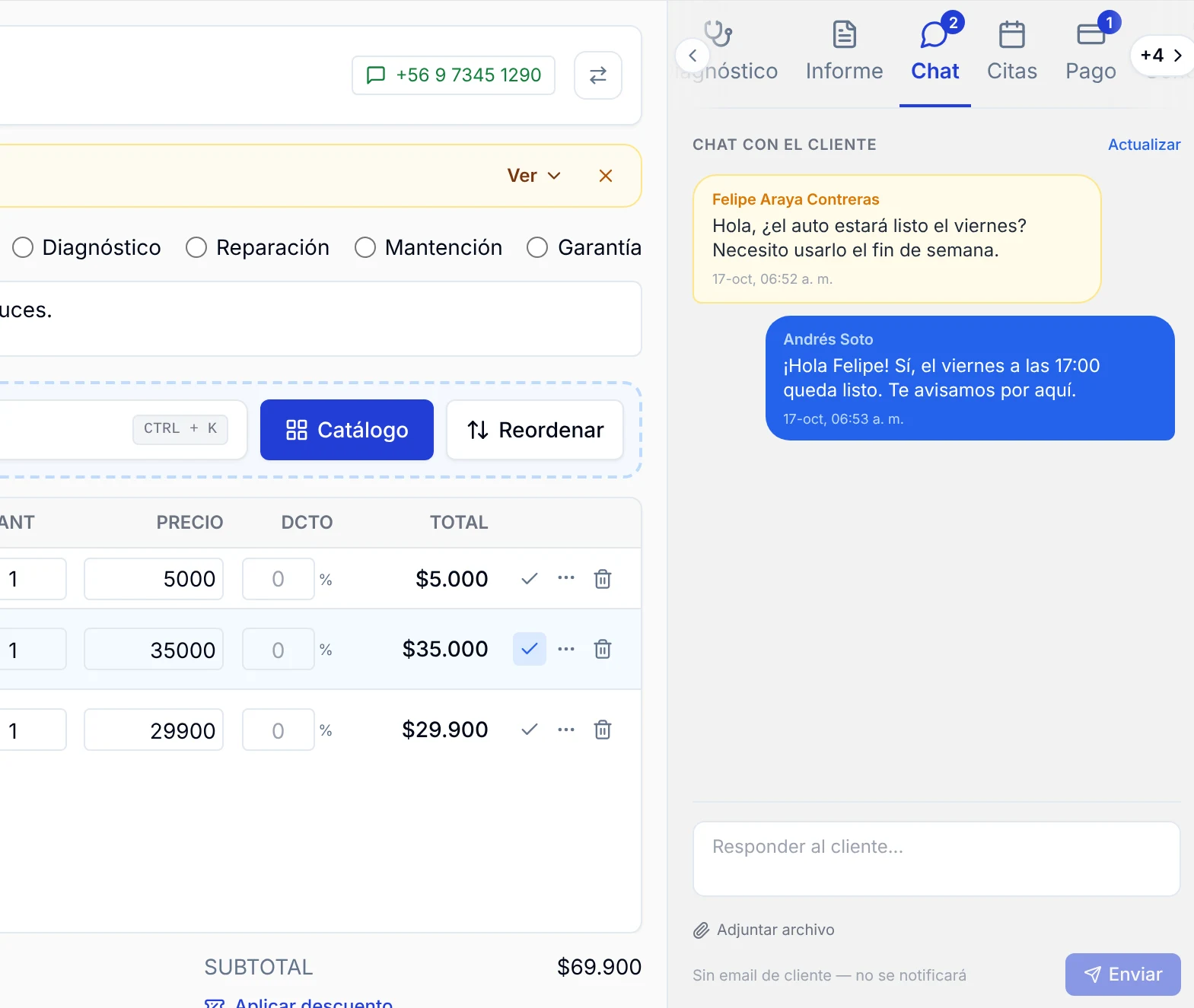1194x1008 pixels.
Task: Toggle the checkmark on the $35.000 row
Action: tap(530, 649)
